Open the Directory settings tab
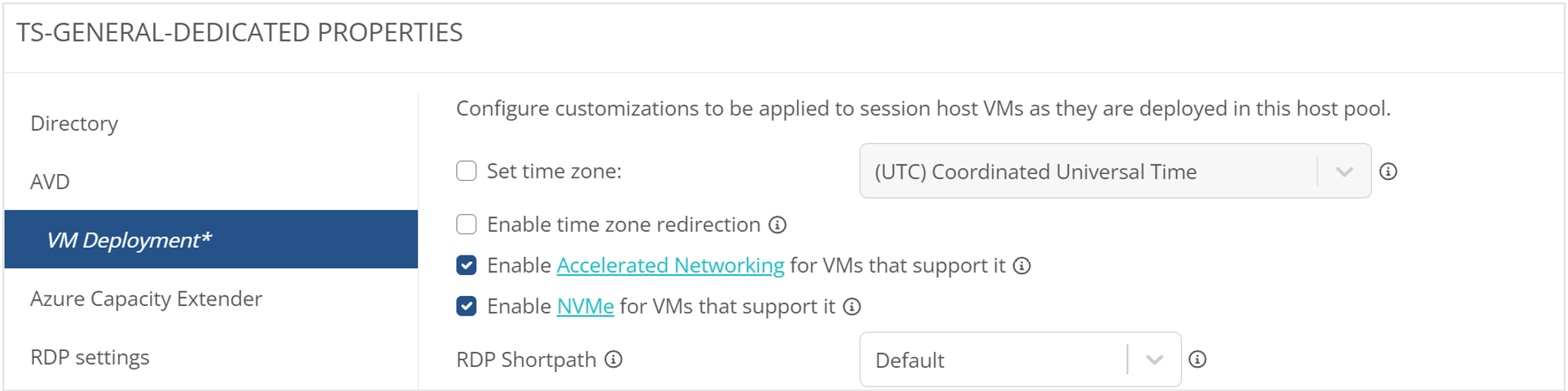 (x=74, y=124)
